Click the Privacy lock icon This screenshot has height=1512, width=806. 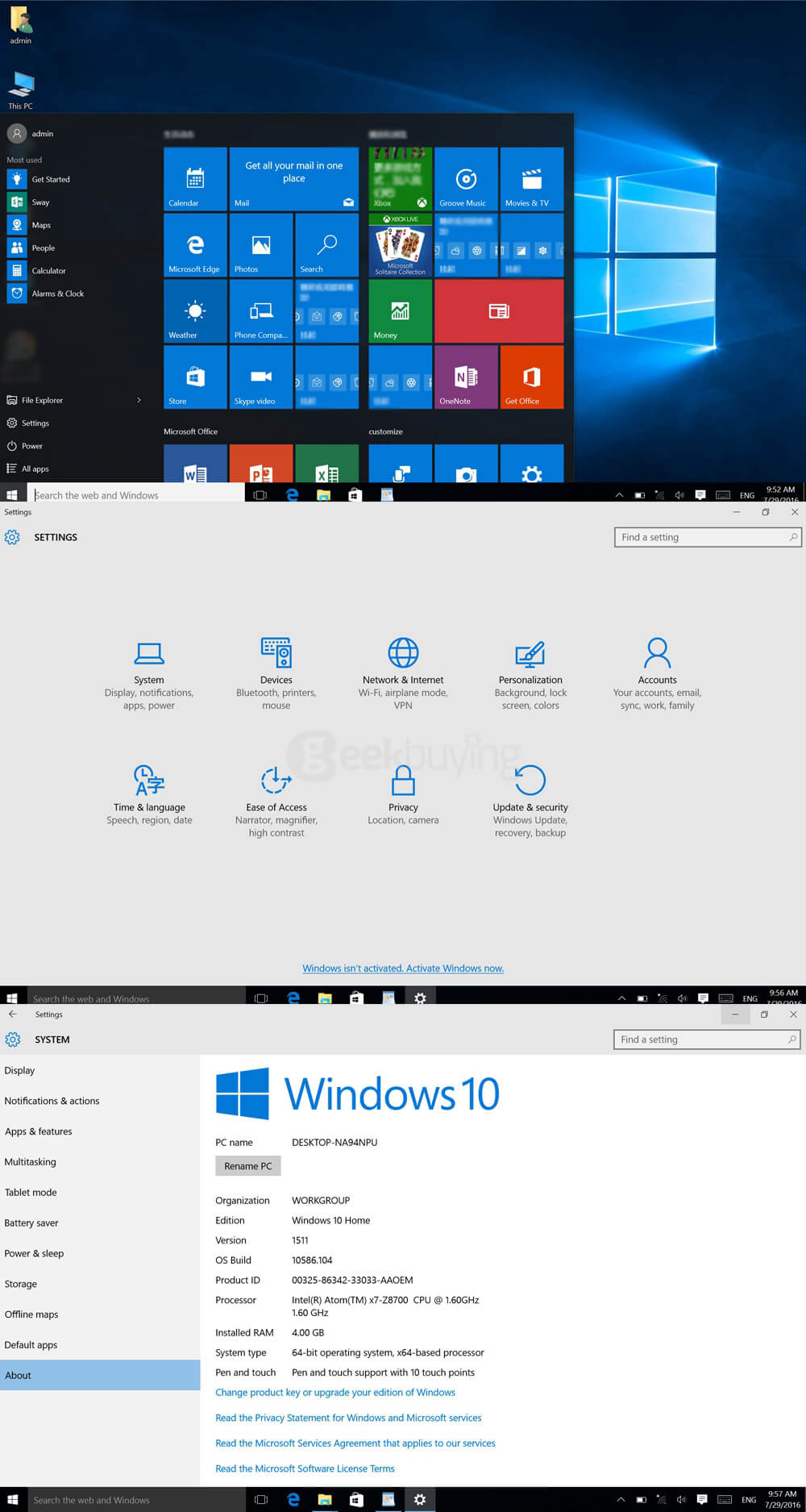click(x=403, y=780)
